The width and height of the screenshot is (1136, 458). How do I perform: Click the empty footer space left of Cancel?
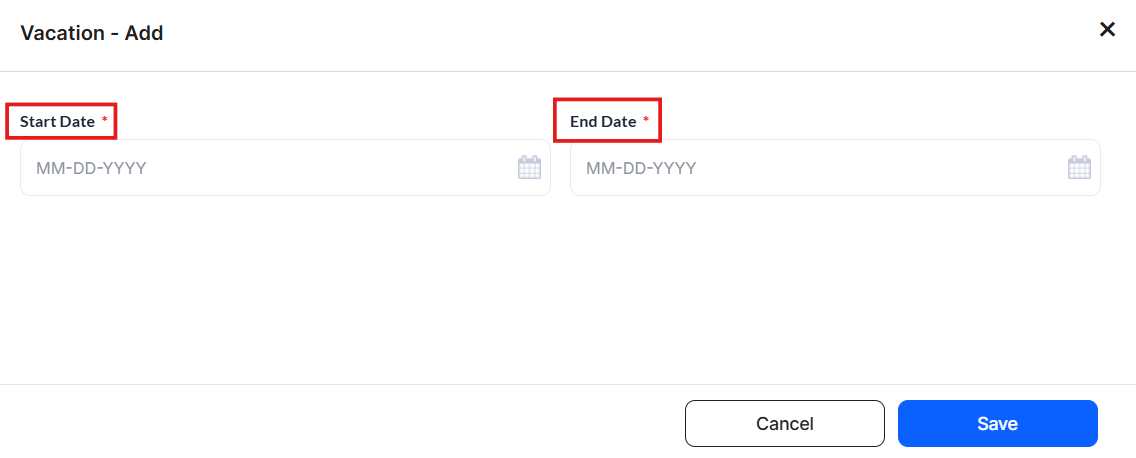coord(341,423)
